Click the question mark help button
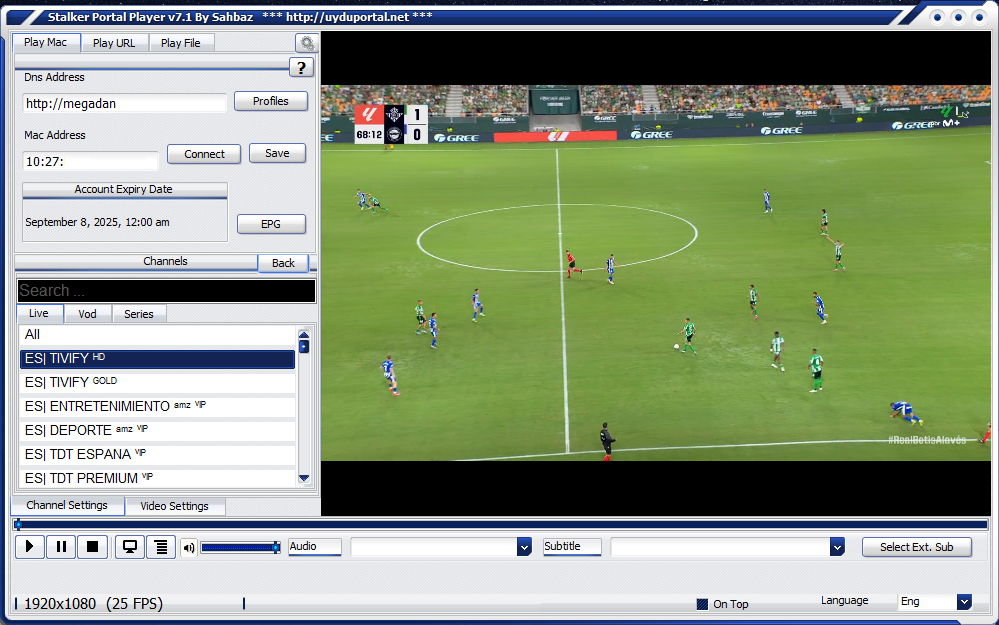This screenshot has height=625, width=999. 301,67
